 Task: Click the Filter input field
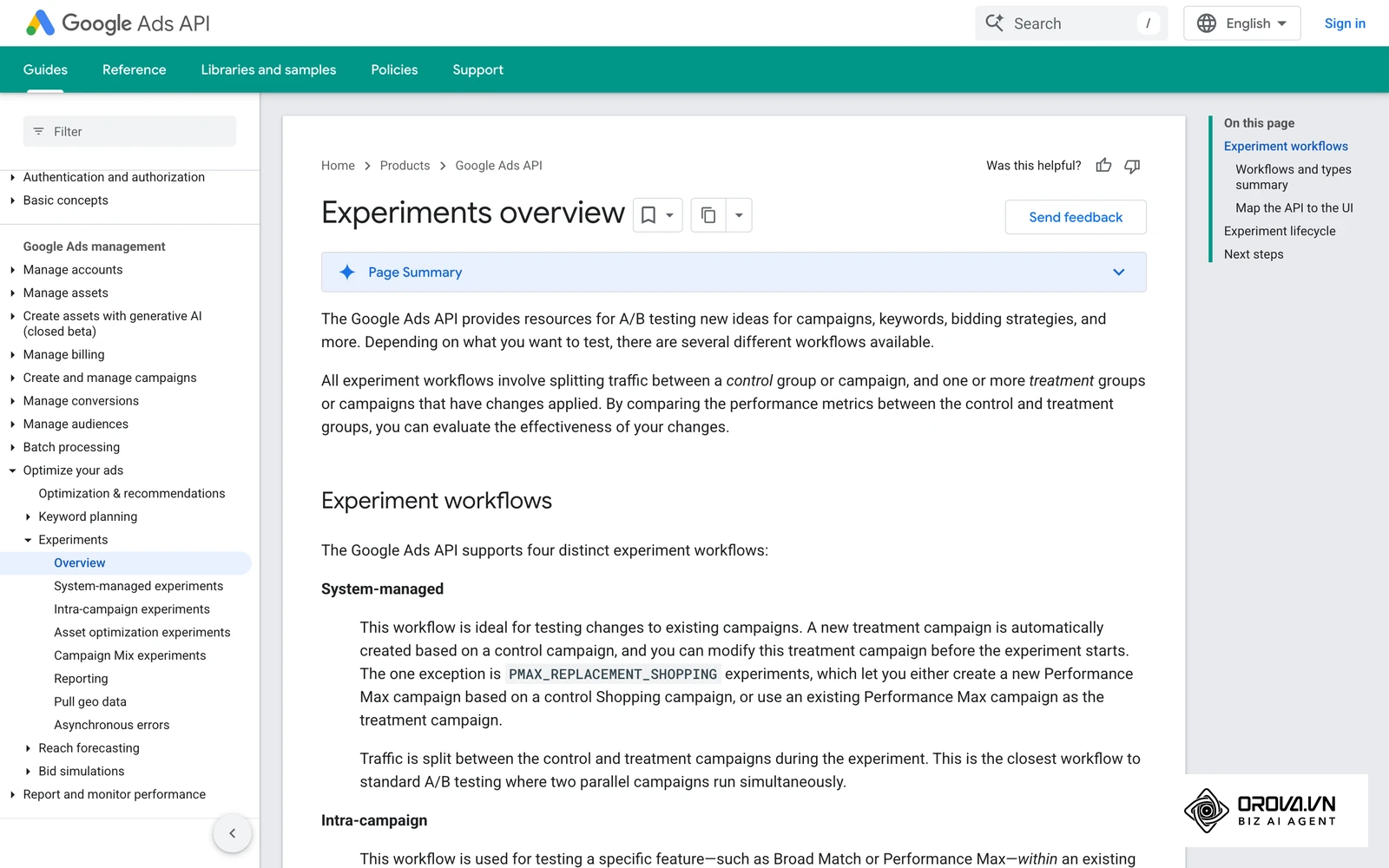[x=129, y=132]
